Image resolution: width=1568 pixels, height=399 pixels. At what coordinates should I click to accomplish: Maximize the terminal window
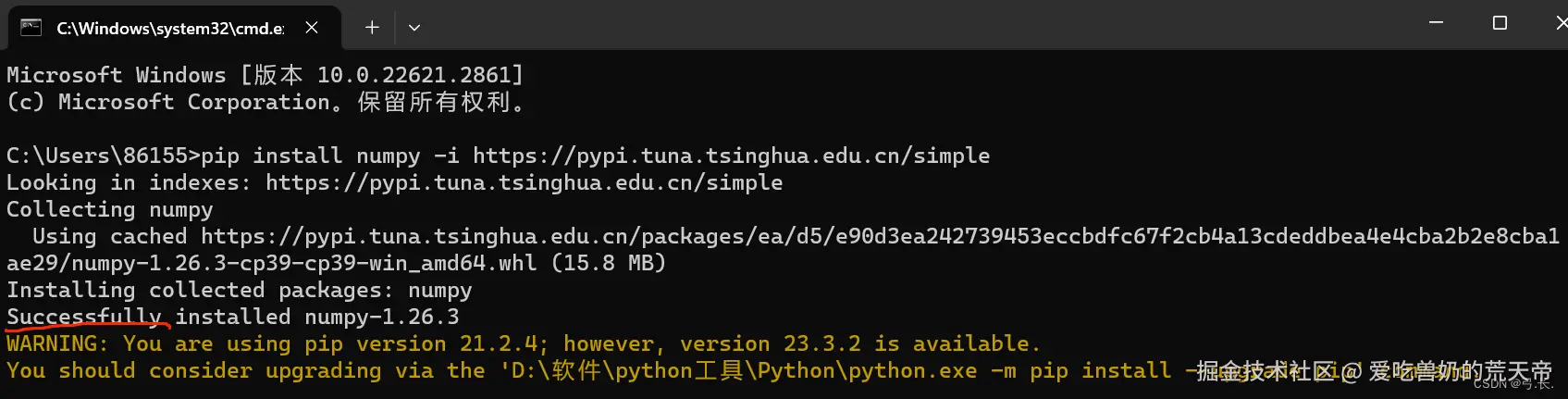pos(1500,22)
